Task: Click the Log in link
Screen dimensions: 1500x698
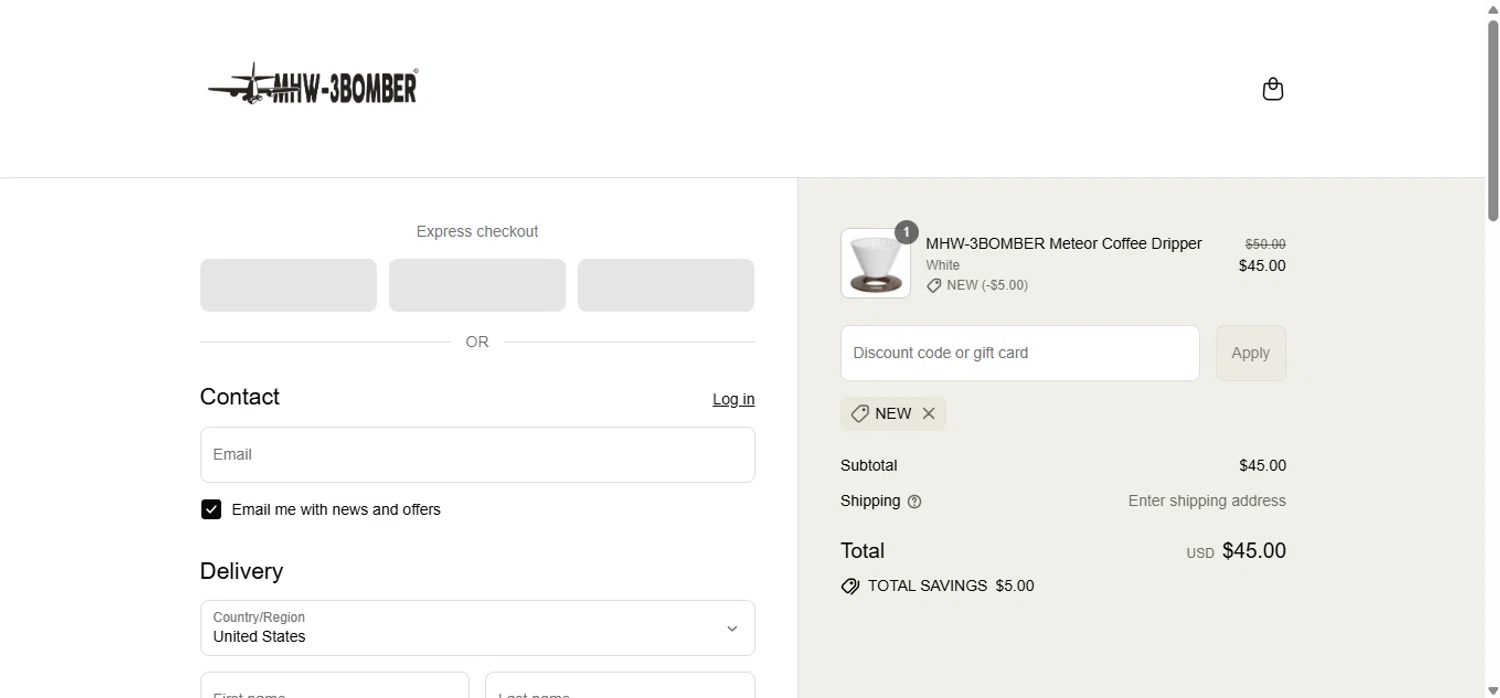Action: click(733, 399)
